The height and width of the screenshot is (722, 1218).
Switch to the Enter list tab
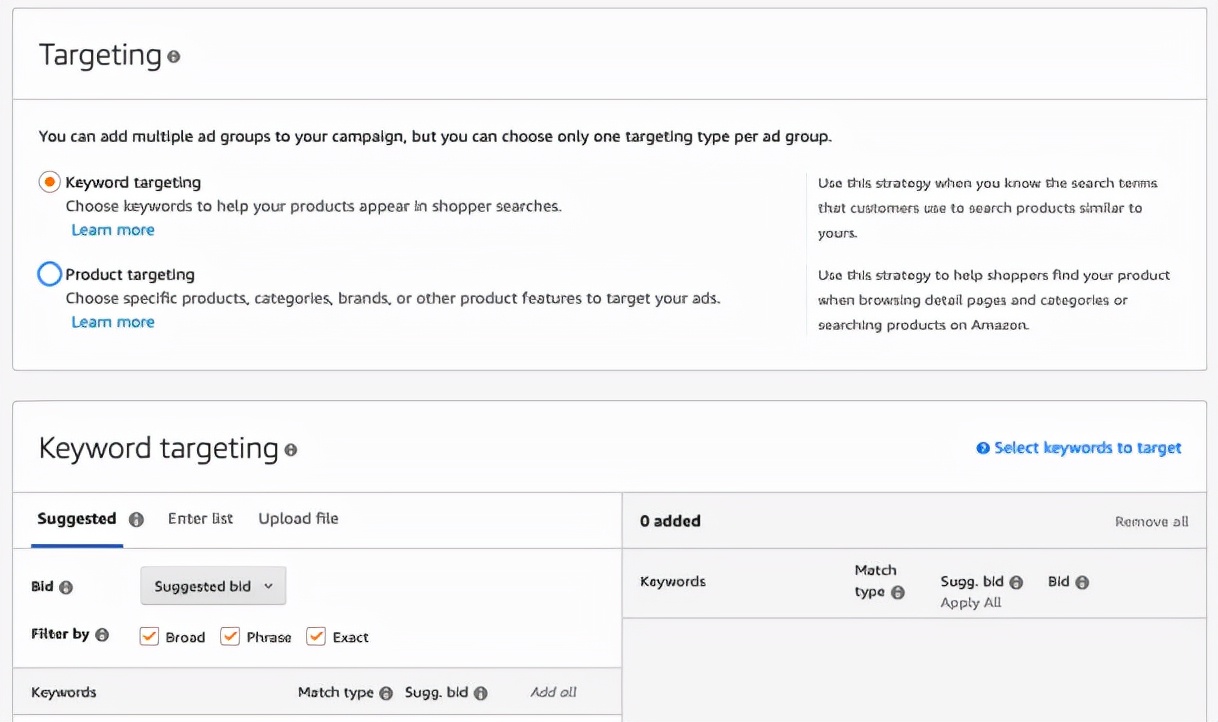(200, 518)
